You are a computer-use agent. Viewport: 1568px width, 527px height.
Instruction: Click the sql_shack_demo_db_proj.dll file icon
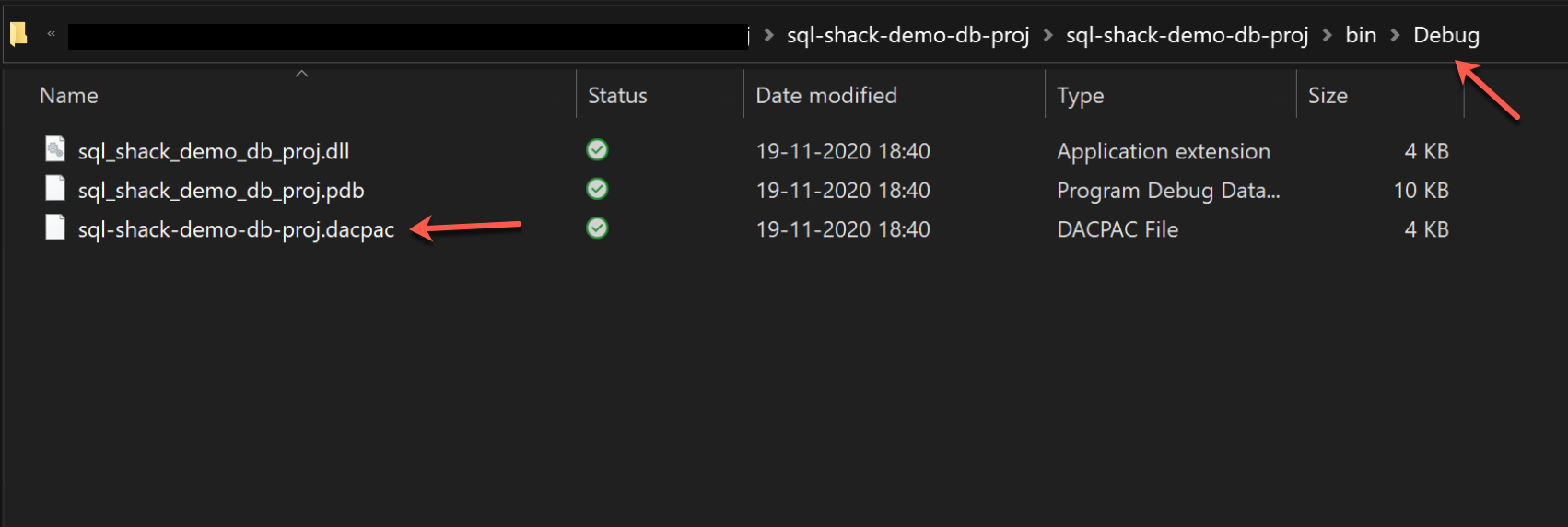pos(55,149)
